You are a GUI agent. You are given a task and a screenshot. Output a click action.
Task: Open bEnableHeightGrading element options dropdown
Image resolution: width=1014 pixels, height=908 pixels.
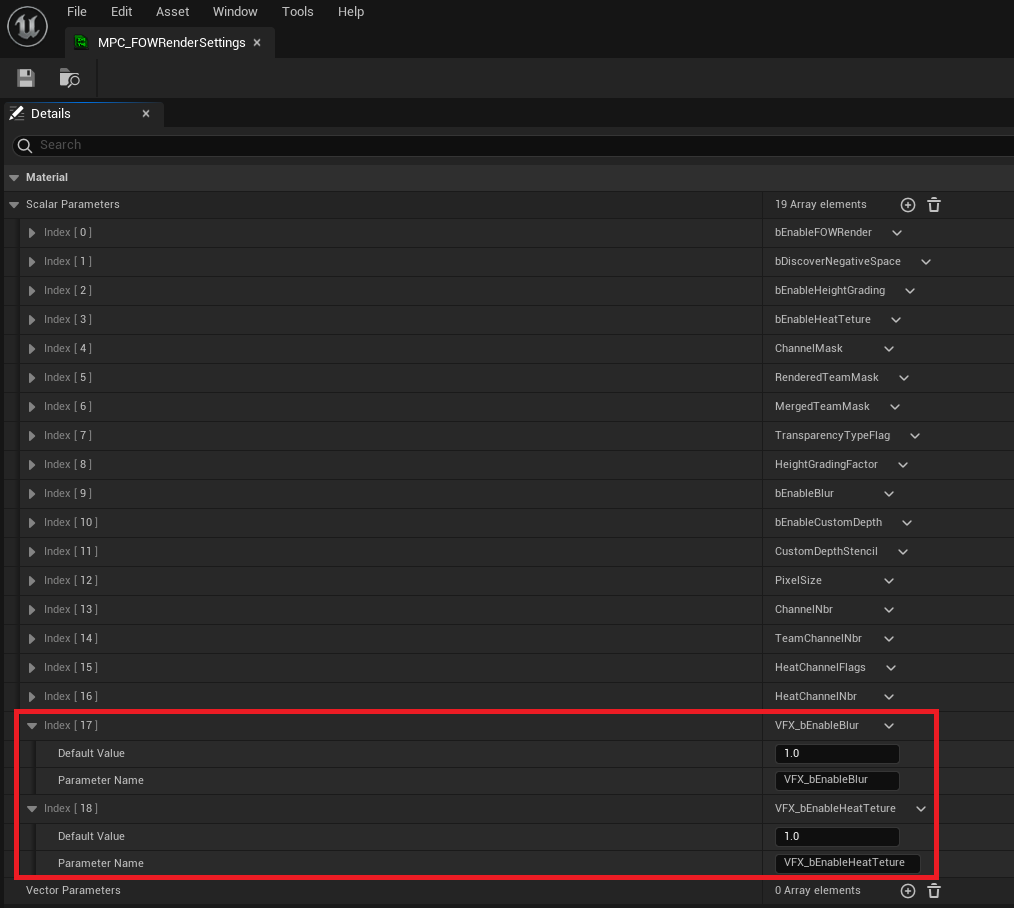point(910,291)
